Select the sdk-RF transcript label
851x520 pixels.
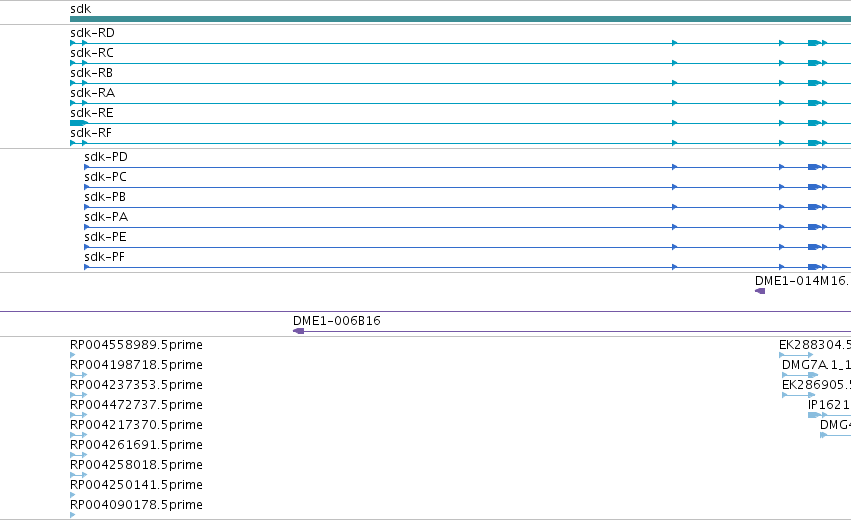(x=91, y=133)
